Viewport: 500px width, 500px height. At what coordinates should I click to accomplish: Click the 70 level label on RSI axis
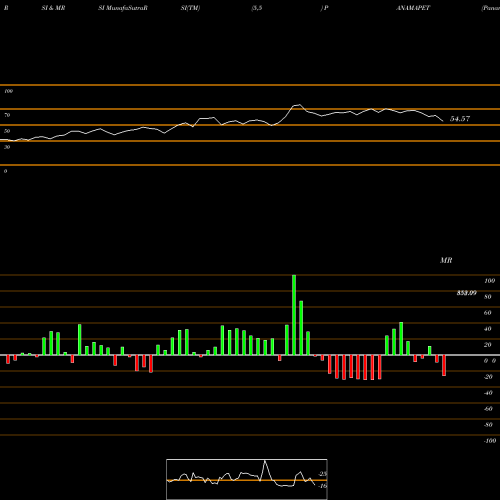coord(7,115)
